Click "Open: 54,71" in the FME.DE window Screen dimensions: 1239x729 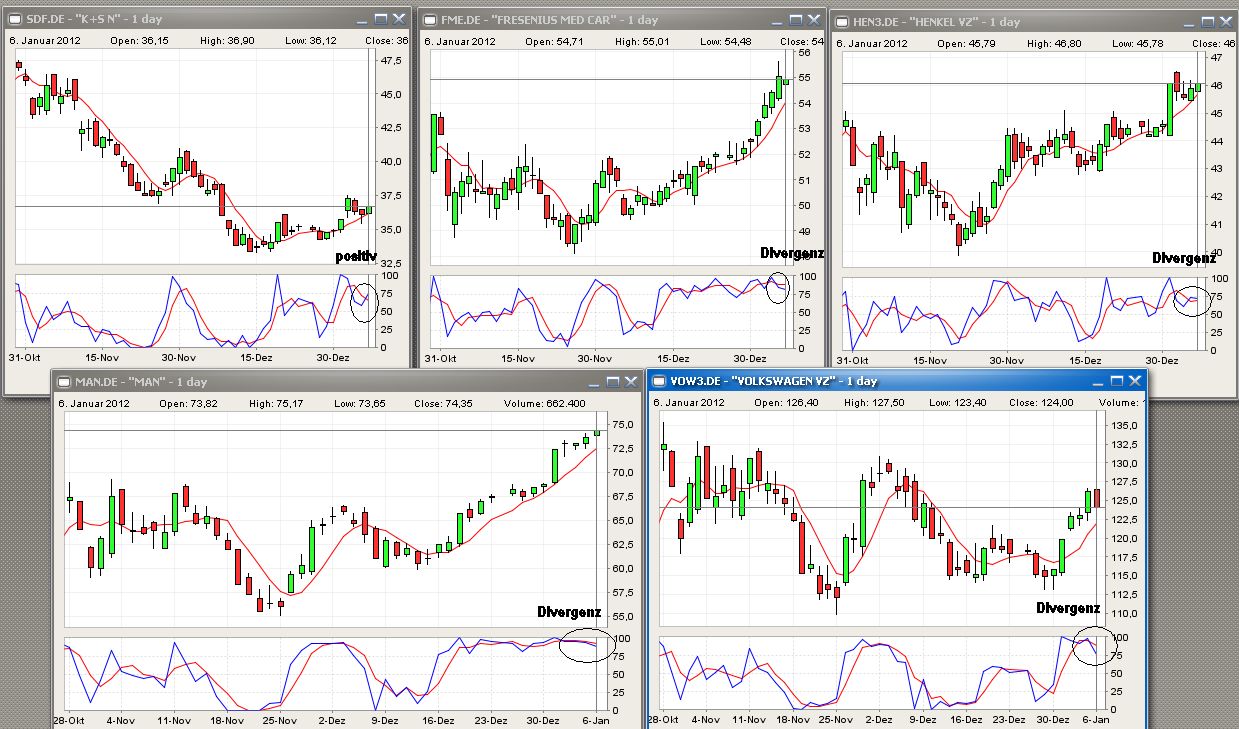(x=553, y=41)
